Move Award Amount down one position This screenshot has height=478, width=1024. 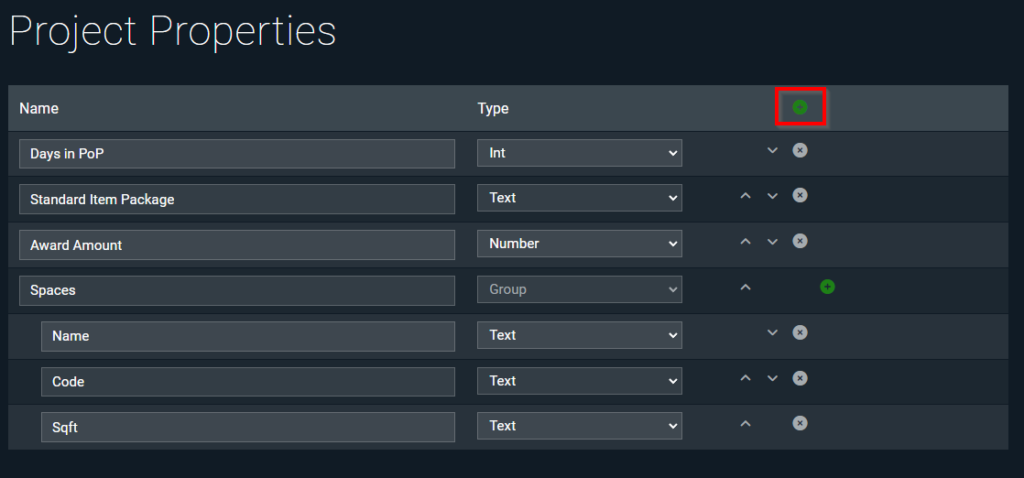pos(773,242)
